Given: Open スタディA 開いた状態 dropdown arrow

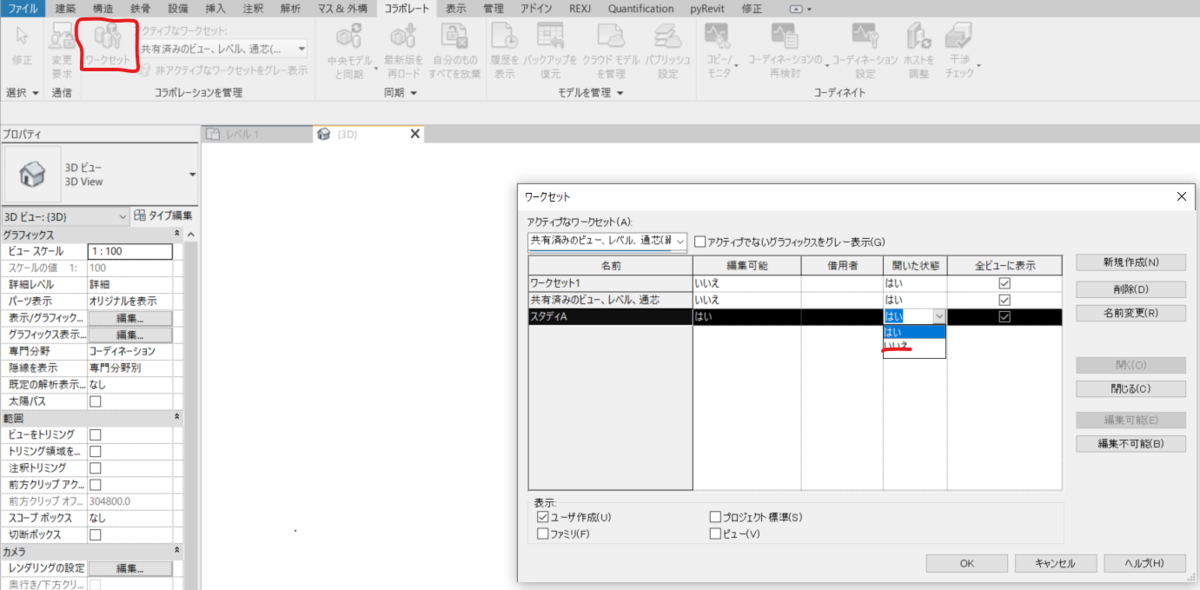Looking at the screenshot, I should (938, 316).
